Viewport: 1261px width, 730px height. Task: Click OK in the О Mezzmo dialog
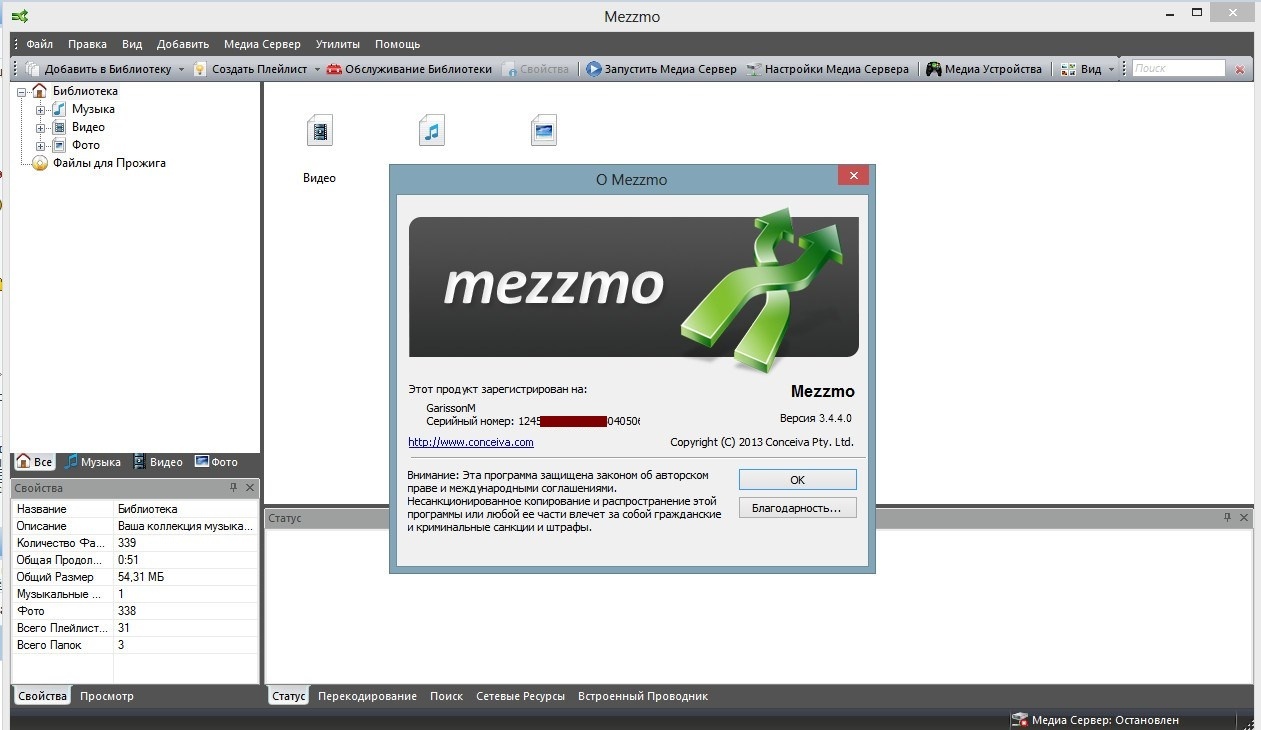pos(797,480)
